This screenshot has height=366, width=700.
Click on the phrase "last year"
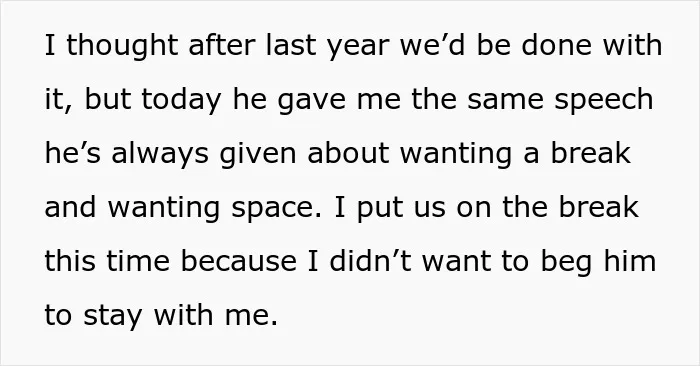327,47
